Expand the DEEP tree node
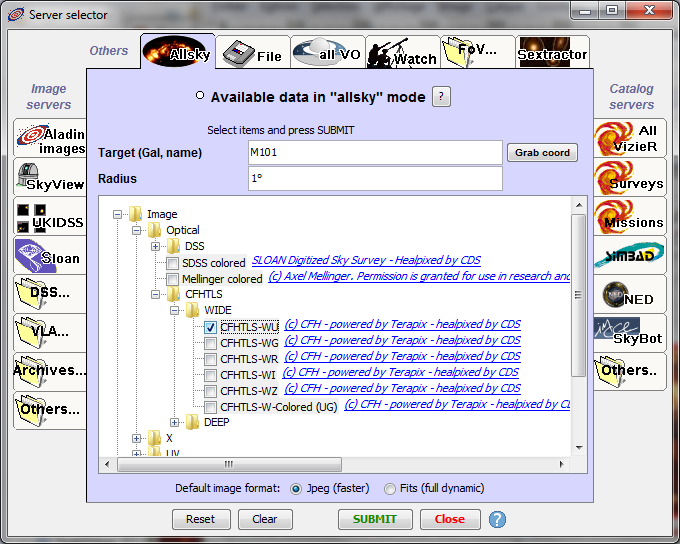 [x=174, y=422]
